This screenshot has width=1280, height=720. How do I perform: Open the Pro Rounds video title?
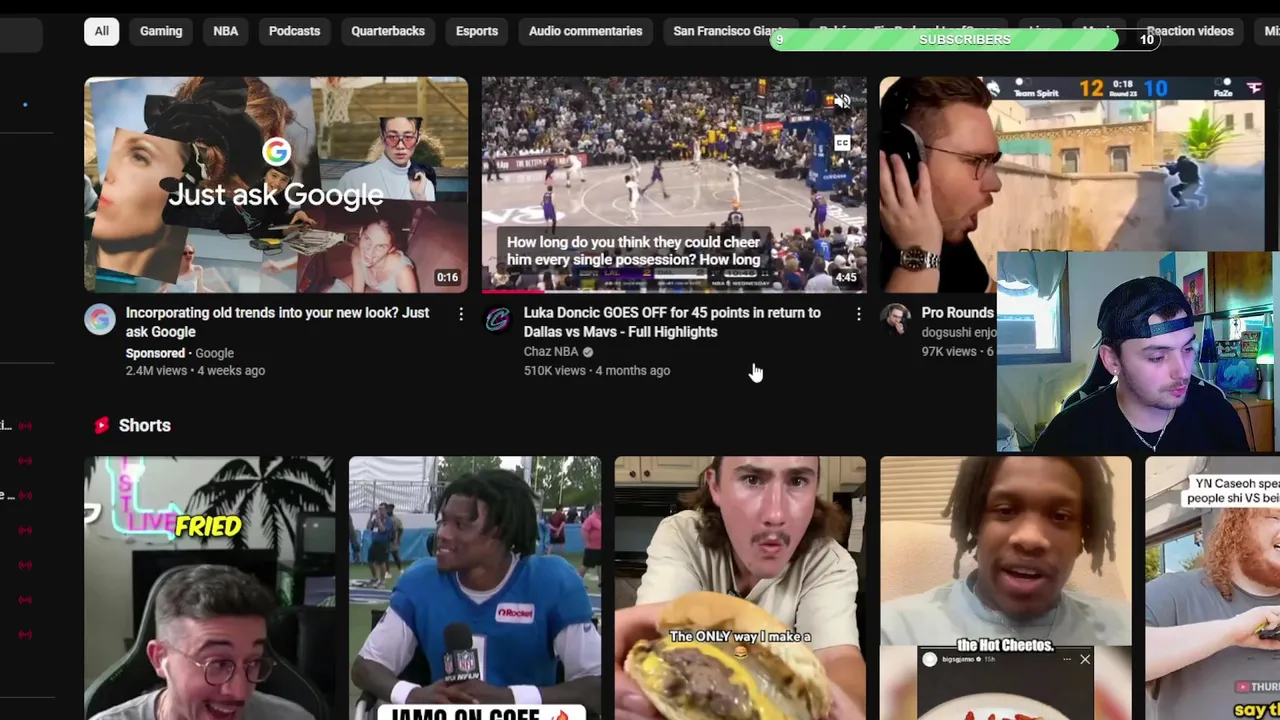click(x=957, y=313)
